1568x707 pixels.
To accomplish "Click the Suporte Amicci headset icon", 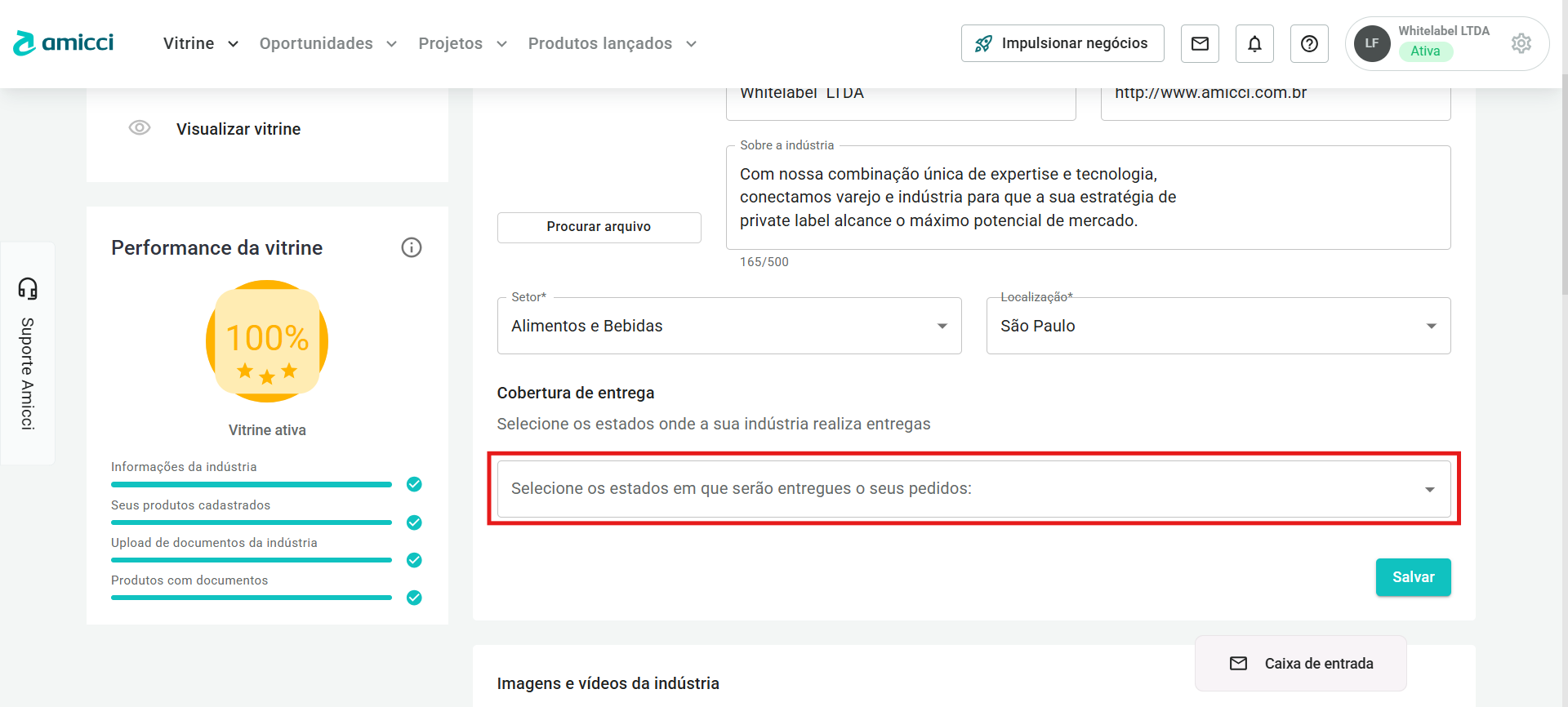I will [28, 288].
